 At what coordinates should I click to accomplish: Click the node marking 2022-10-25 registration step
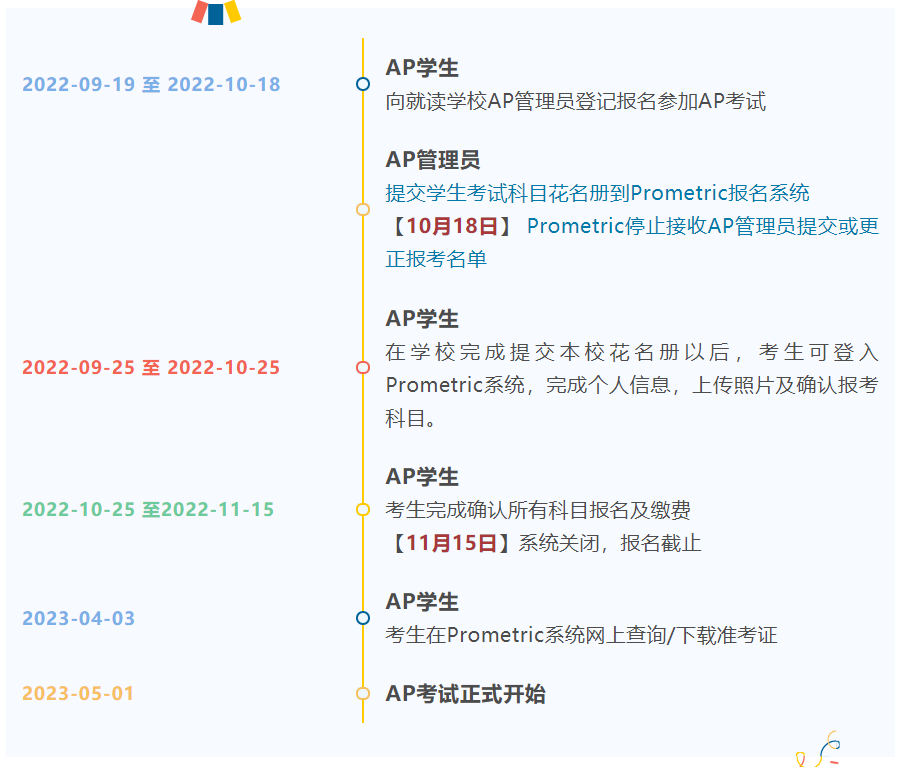pos(361,510)
